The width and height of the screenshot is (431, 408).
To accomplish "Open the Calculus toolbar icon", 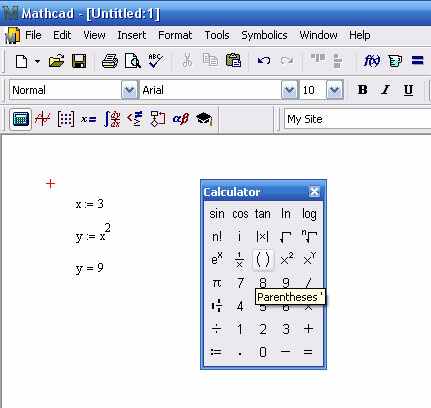I will 112,119.
